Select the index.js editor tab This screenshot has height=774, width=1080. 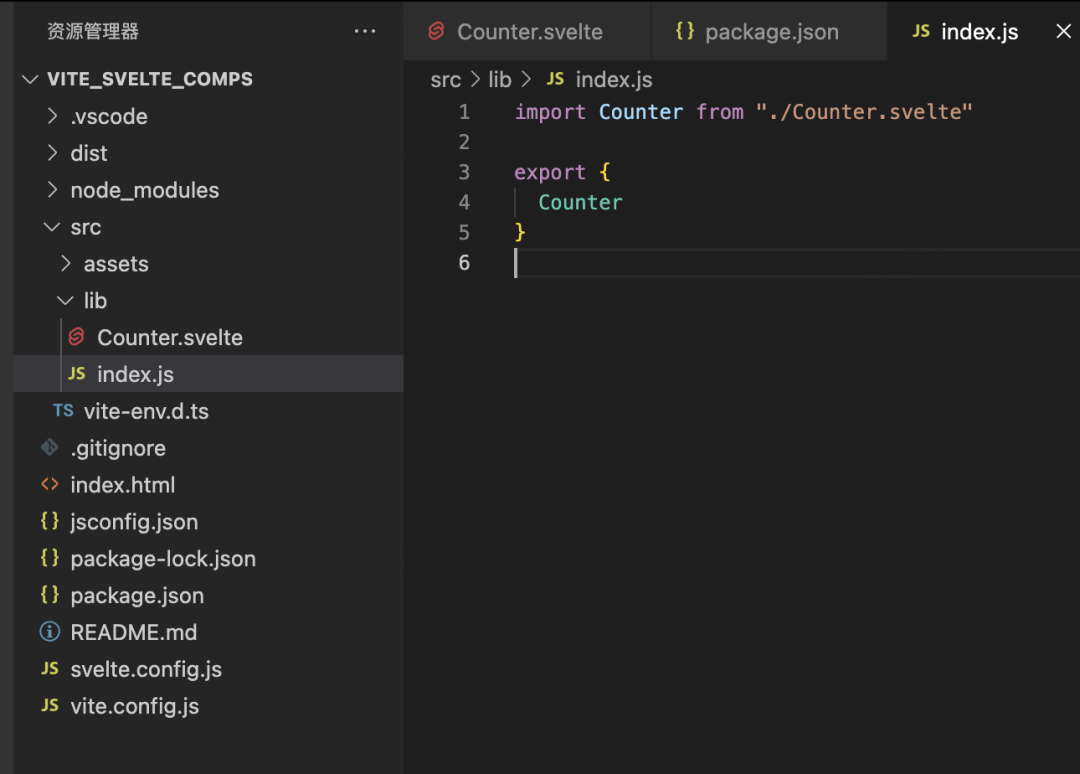984,32
